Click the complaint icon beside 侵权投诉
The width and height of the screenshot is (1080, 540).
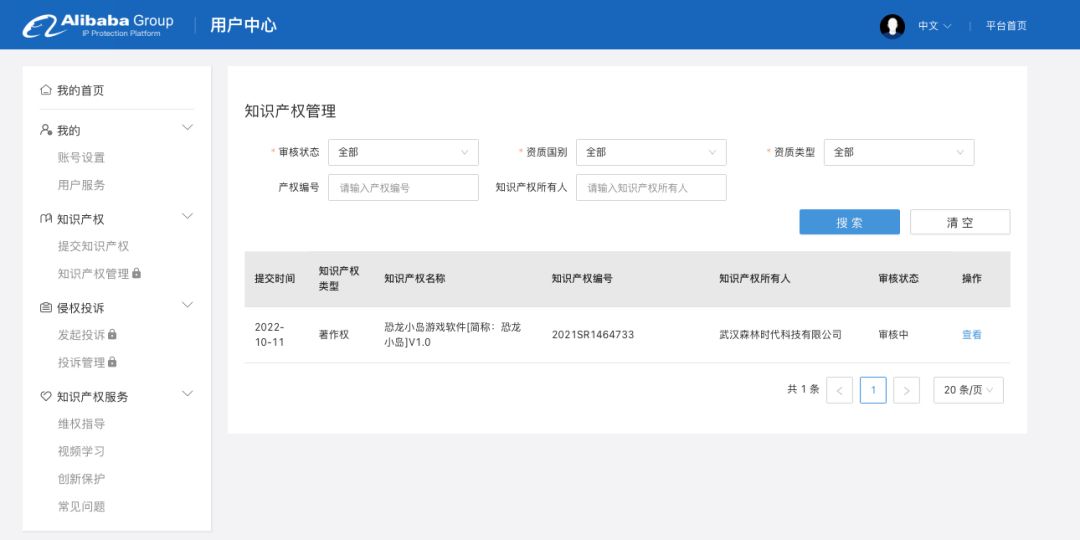point(45,308)
